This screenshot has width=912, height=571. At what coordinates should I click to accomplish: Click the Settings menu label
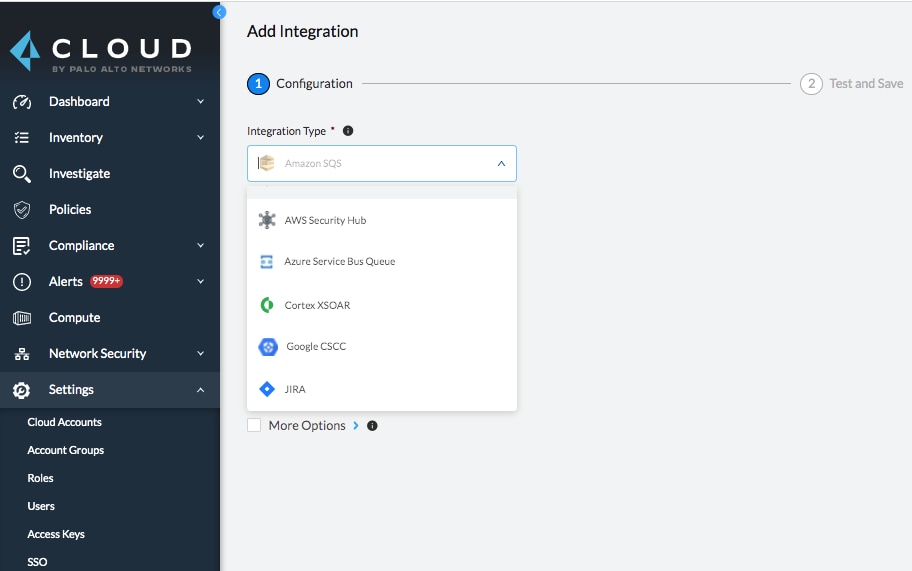71,390
